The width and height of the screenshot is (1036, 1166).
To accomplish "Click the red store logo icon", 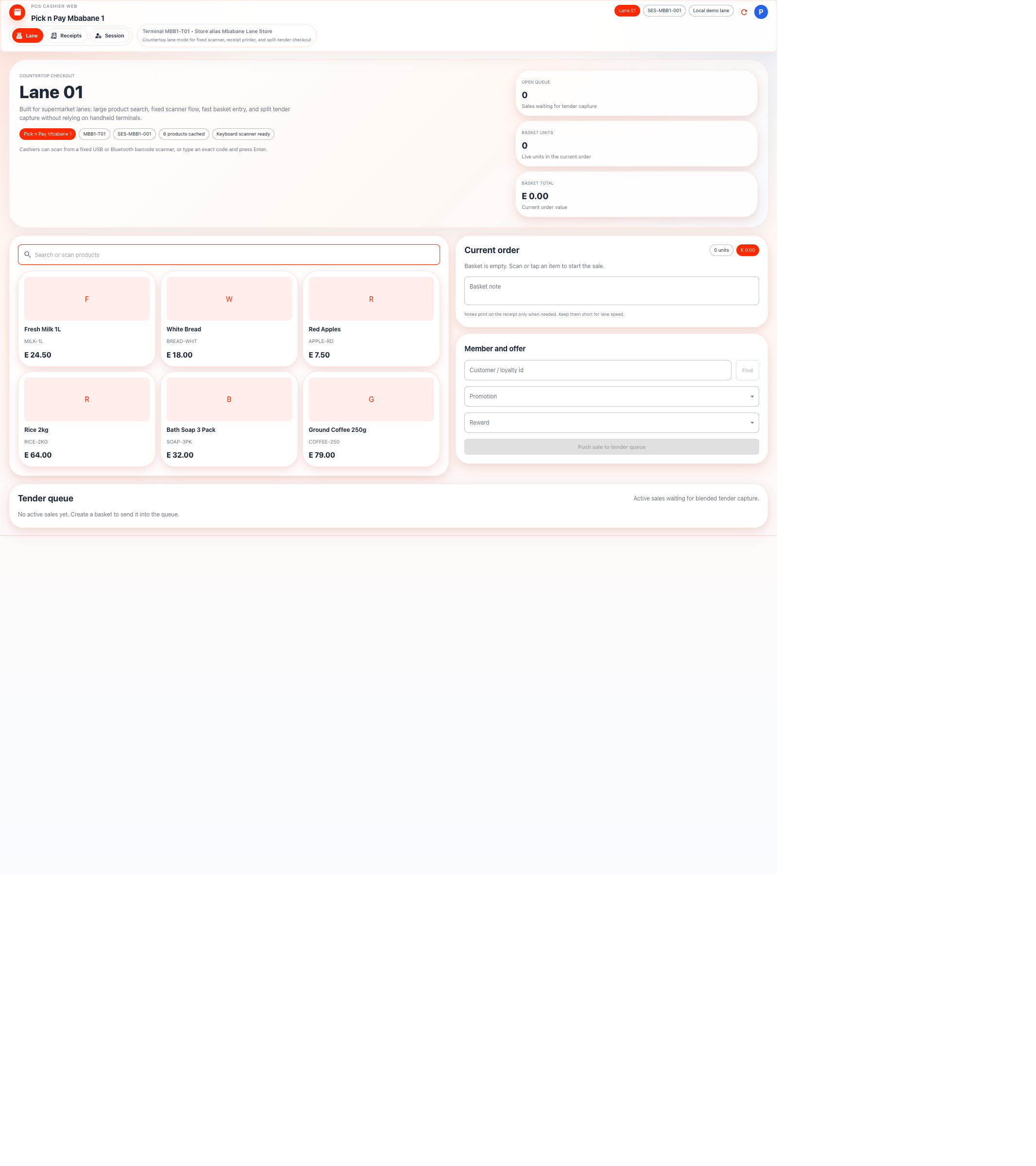I will [x=17, y=12].
